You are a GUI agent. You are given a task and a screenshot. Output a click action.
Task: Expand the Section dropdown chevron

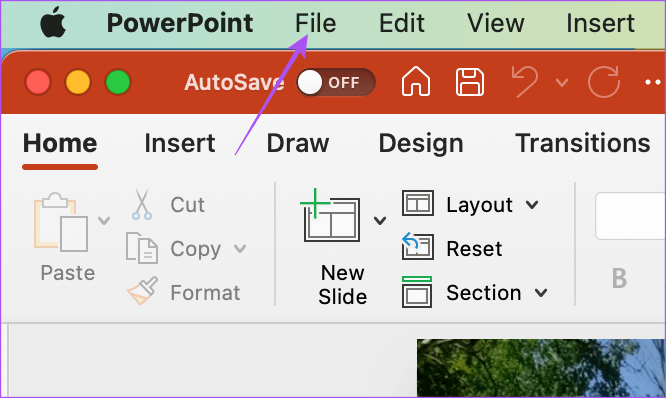tap(541, 293)
